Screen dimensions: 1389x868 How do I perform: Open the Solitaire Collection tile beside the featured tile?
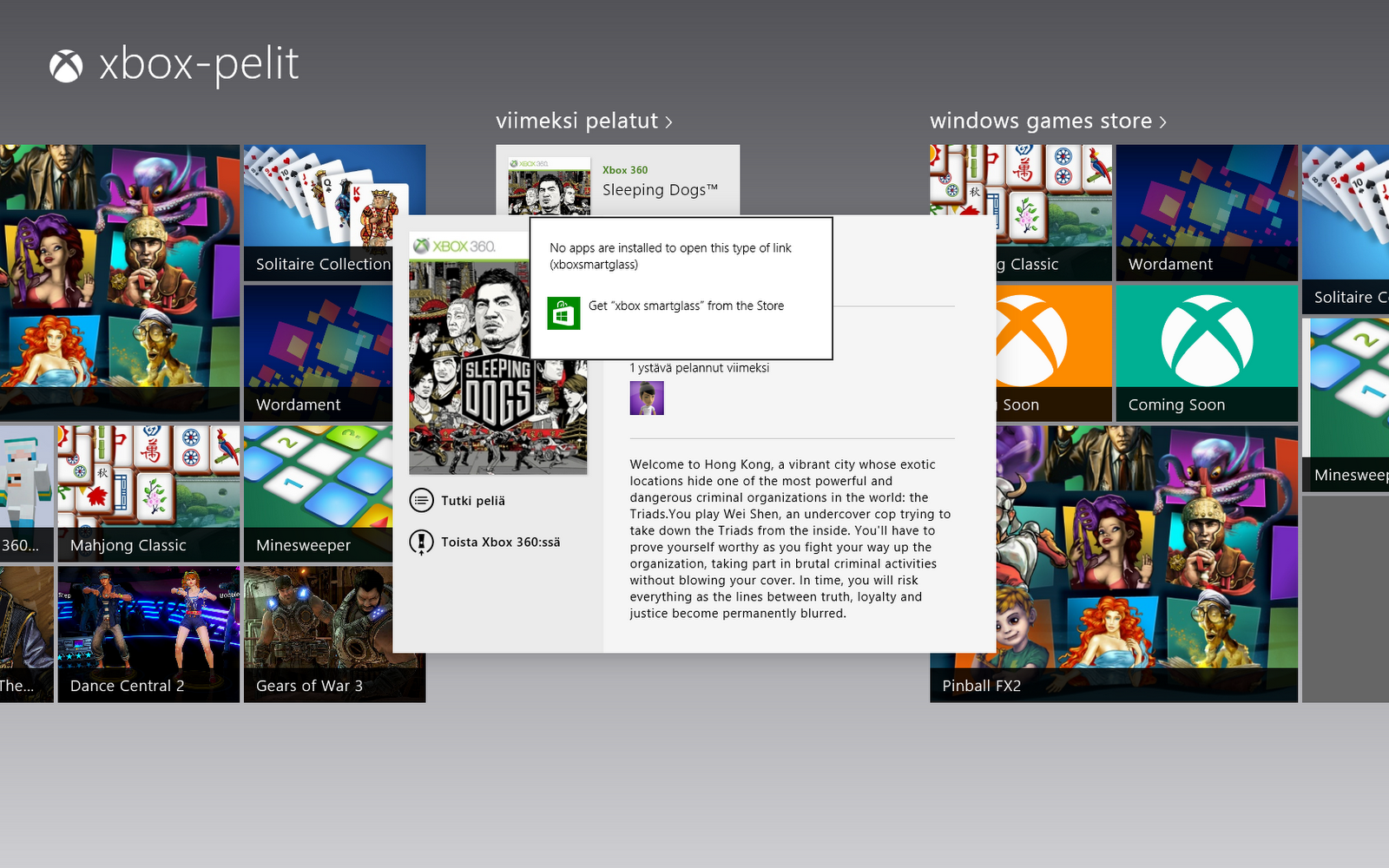(335, 213)
